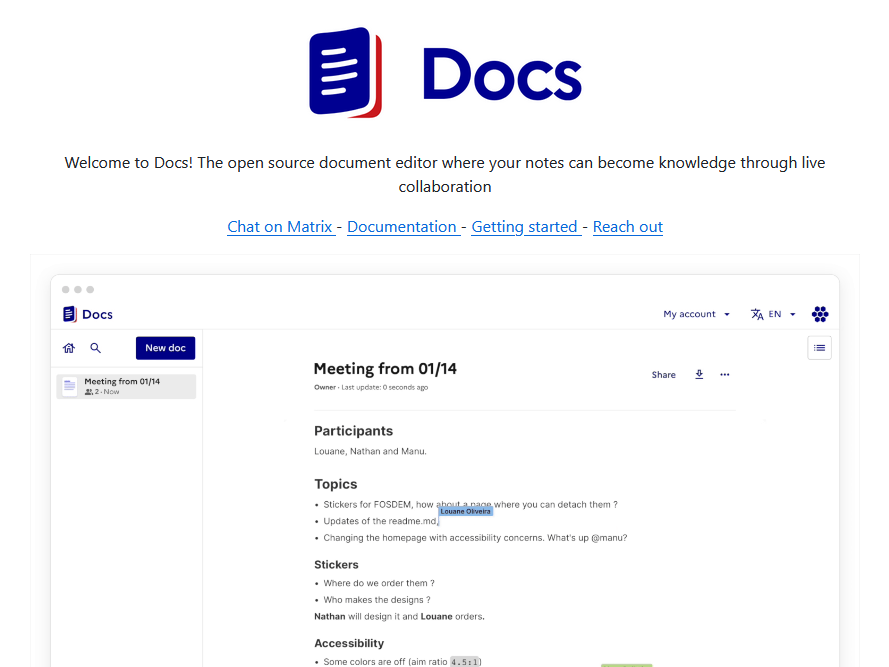Click 'Louane, Nathan and Manu.' text
Viewport: 889px width, 667px height.
pyautogui.click(x=370, y=451)
